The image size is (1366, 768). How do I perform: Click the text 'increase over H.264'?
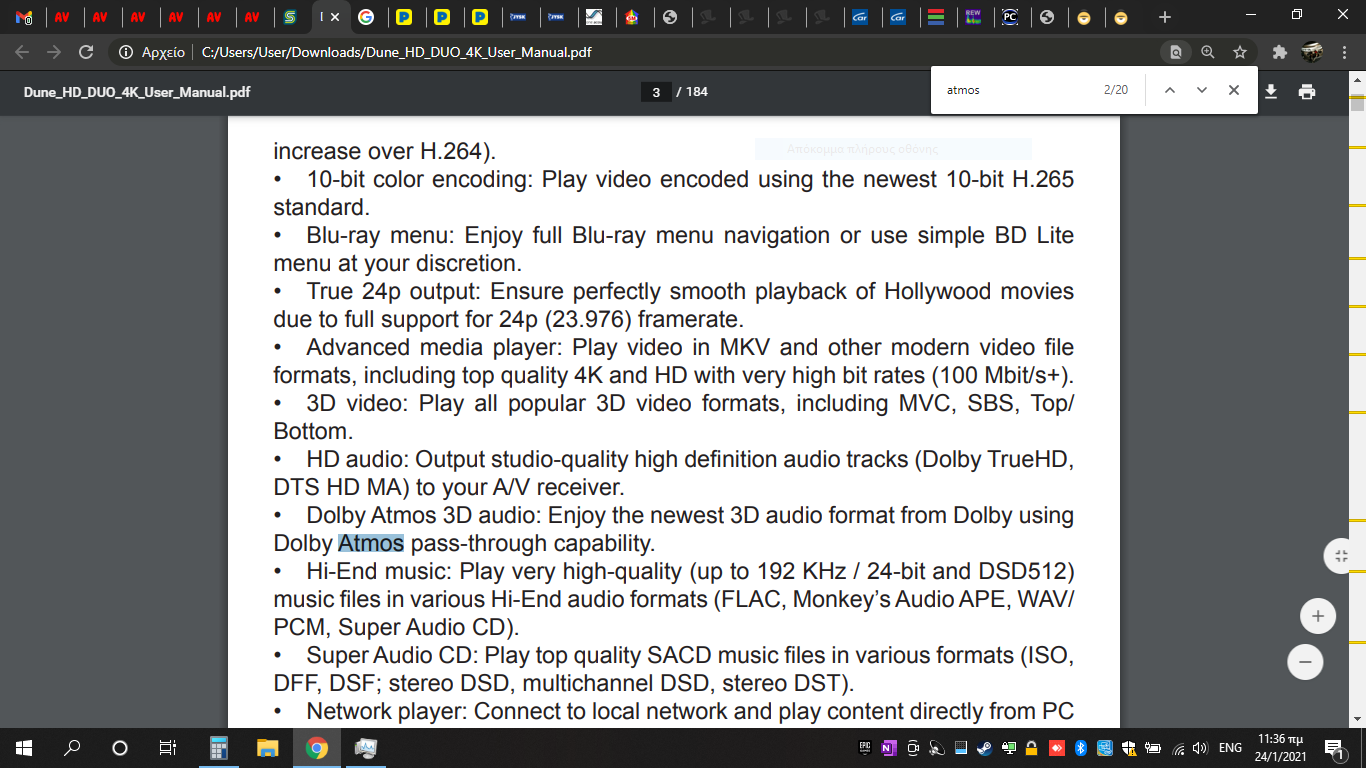coord(377,152)
